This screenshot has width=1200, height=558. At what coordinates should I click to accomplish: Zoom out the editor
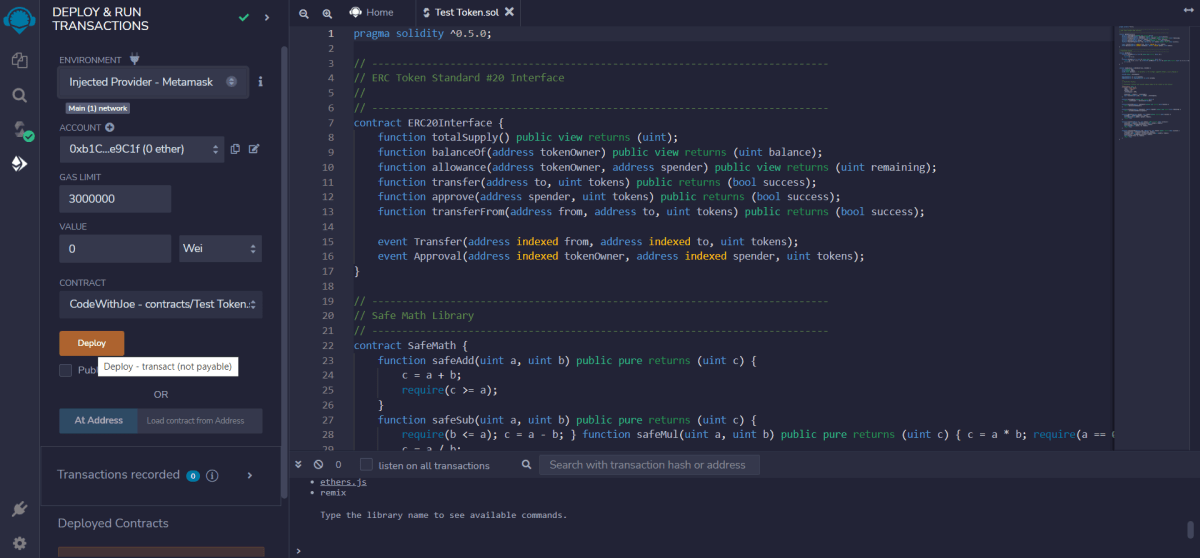(305, 12)
